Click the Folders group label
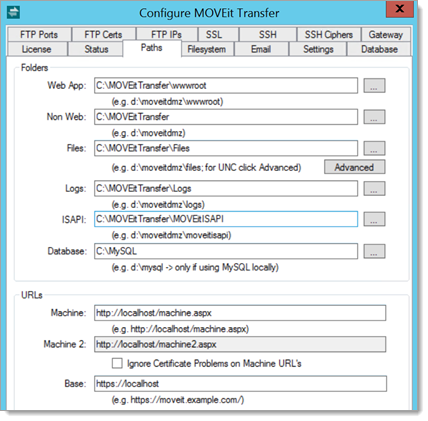428x421 pixels. 34,68
